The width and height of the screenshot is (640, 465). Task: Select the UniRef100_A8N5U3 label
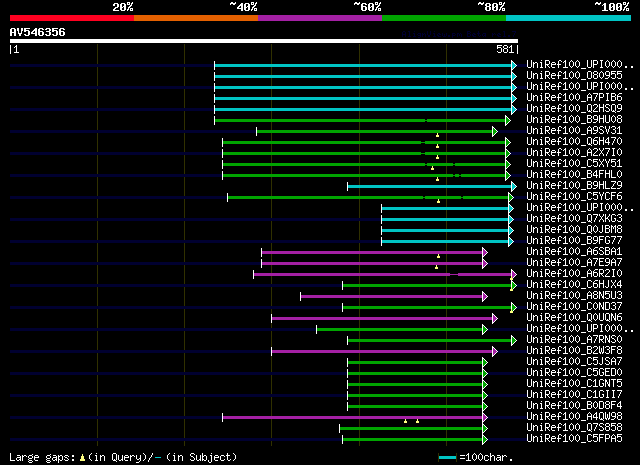click(x=574, y=296)
